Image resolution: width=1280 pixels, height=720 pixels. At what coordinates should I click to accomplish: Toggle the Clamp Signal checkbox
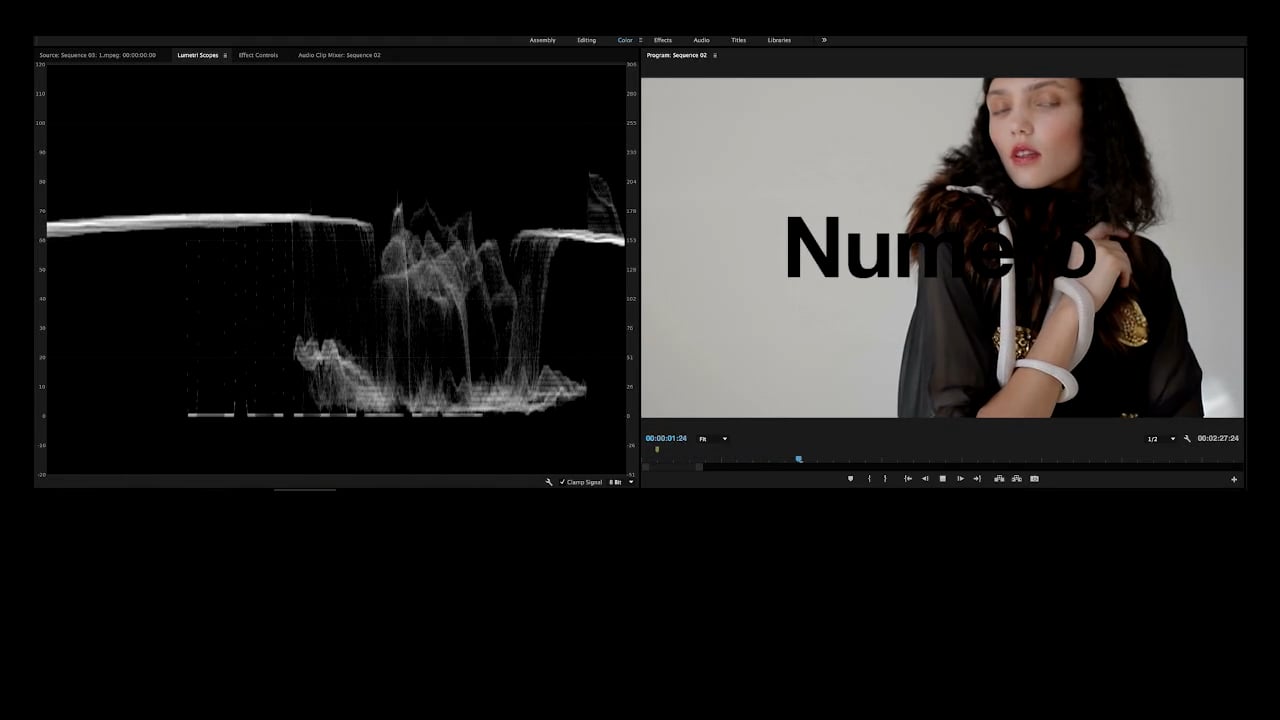pyautogui.click(x=563, y=482)
